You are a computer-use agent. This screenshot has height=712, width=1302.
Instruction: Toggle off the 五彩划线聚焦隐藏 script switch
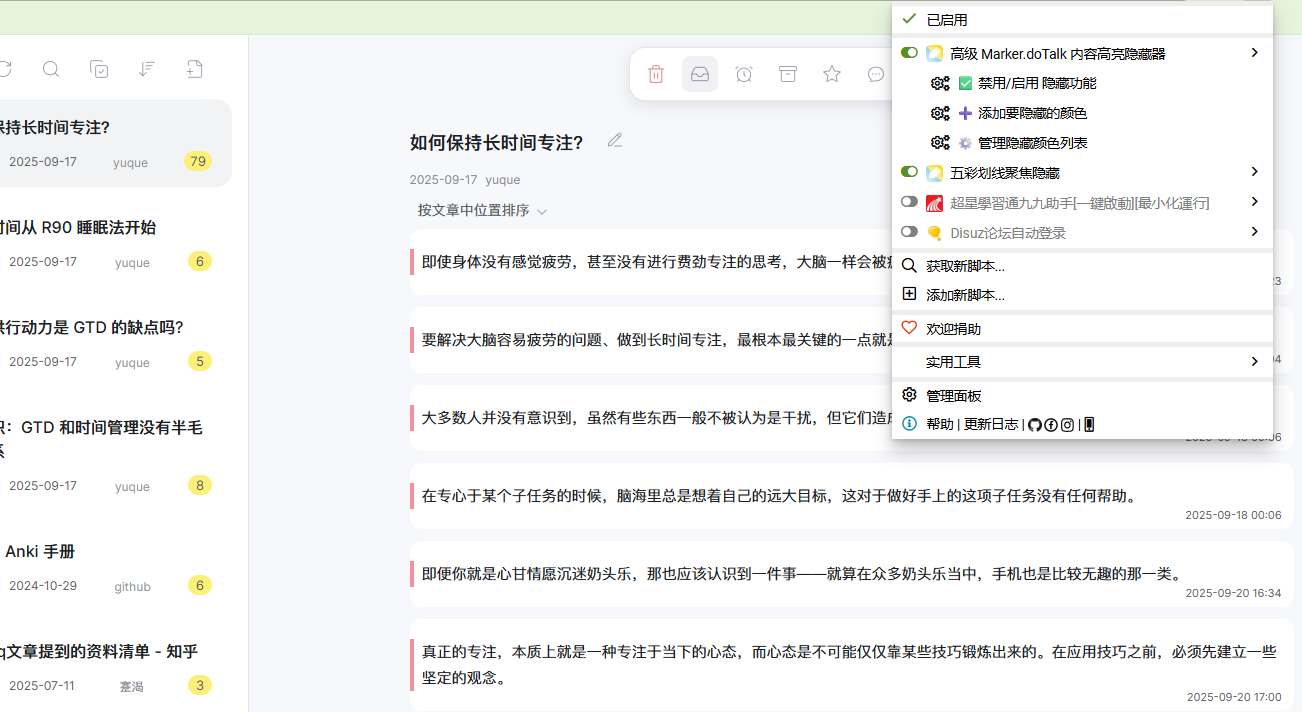909,172
